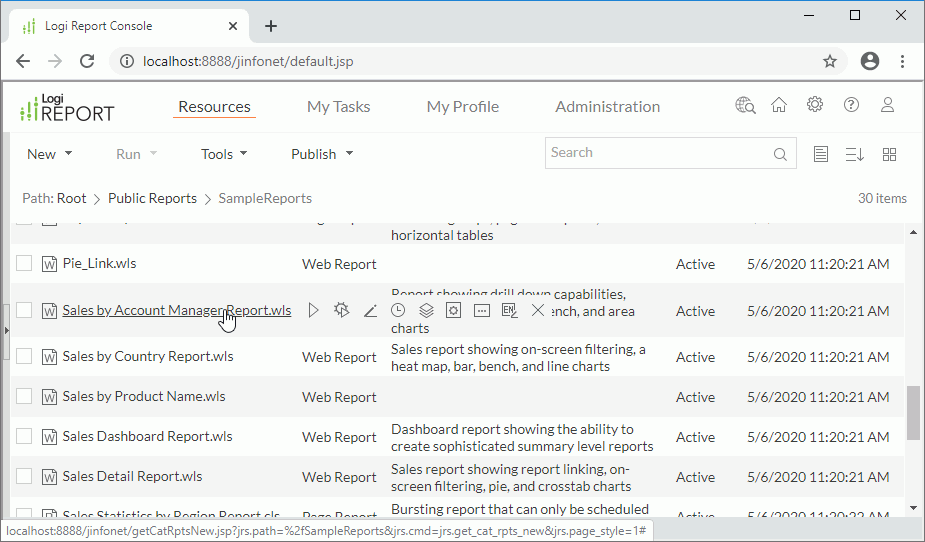Navigate to Public Reports in the path
The width and height of the screenshot is (925, 542).
(152, 198)
